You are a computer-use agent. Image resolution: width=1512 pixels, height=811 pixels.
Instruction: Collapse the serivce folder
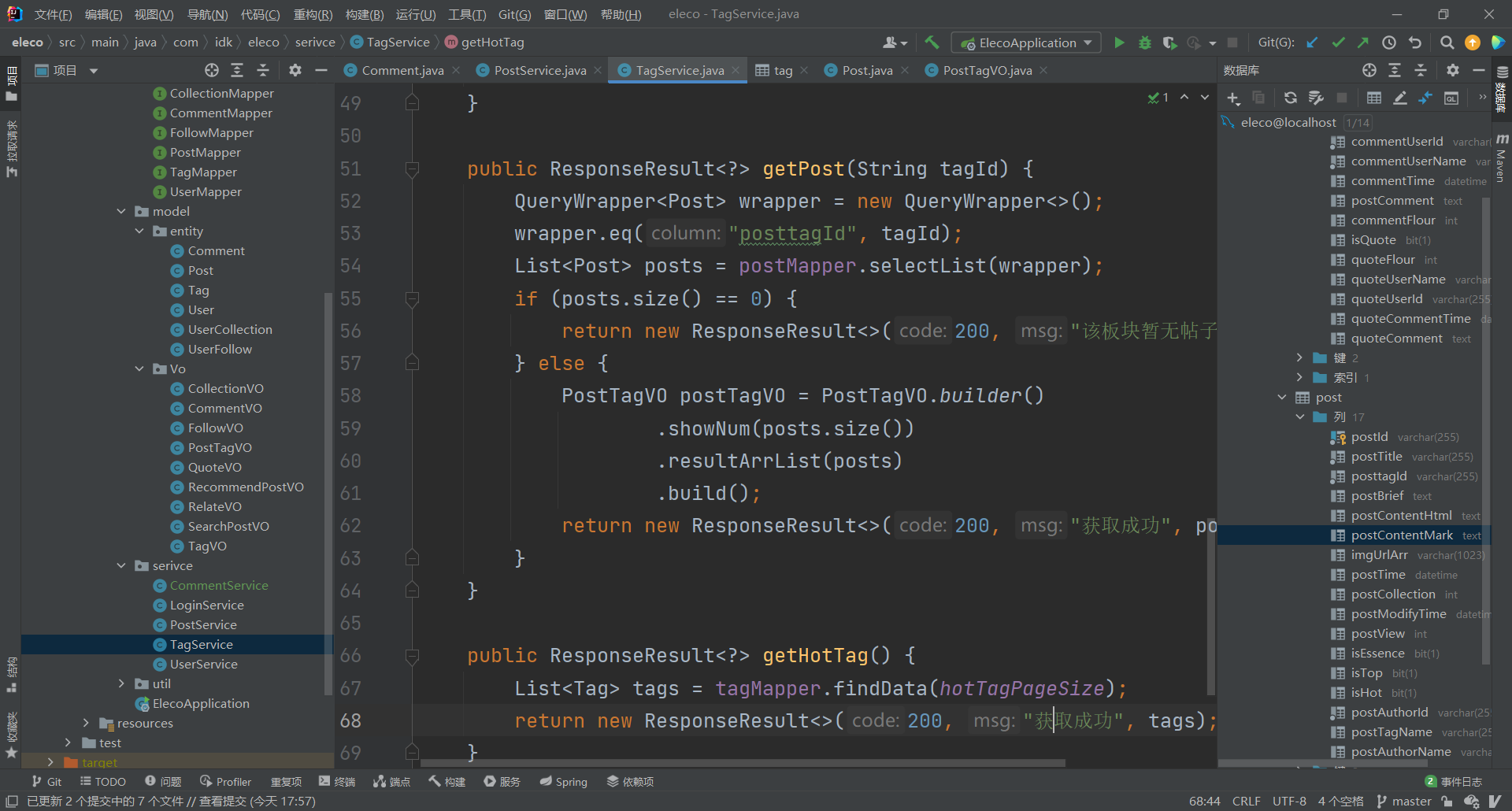121,565
